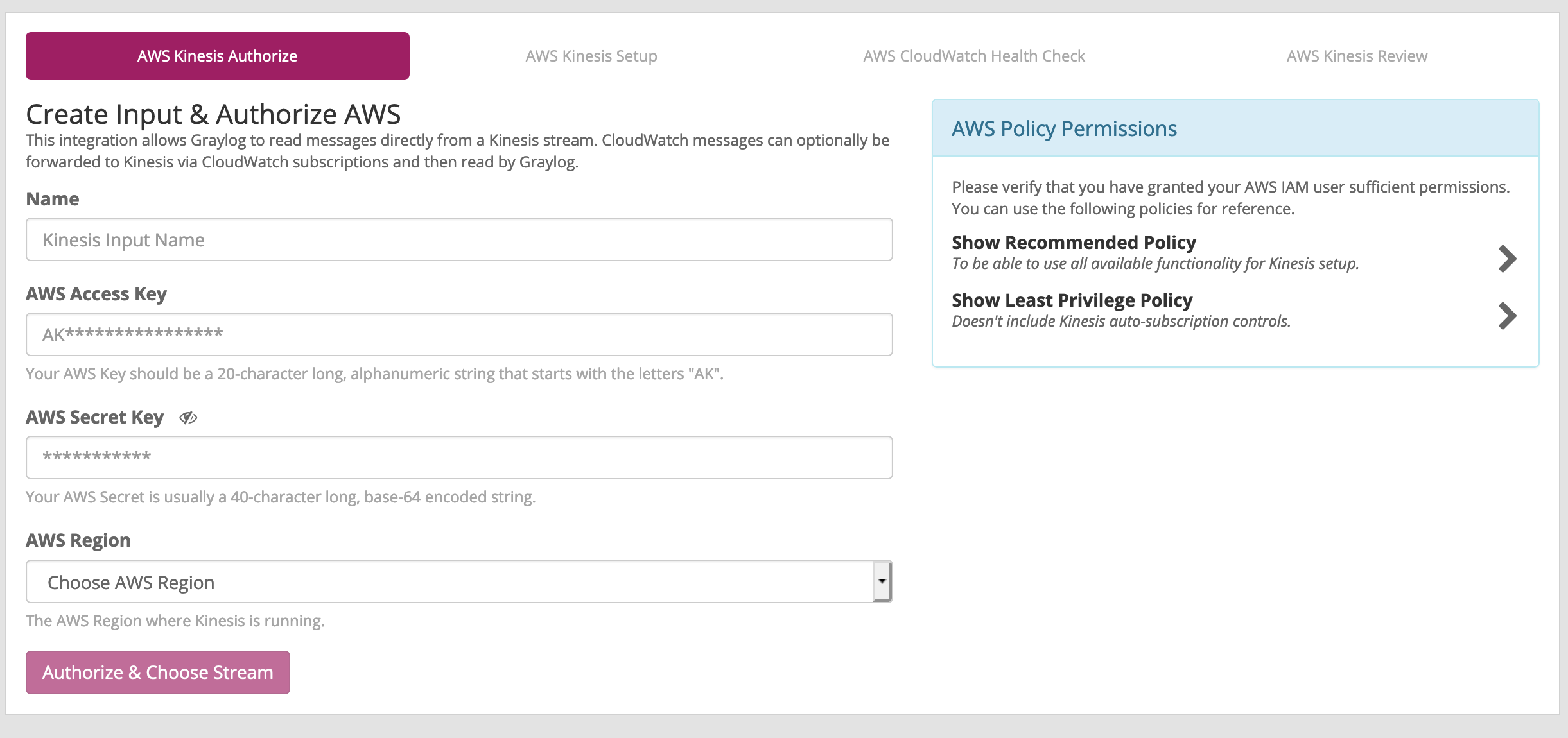This screenshot has width=1568, height=738.
Task: Select the AWS Kinesis Authorize tab
Action: [217, 56]
